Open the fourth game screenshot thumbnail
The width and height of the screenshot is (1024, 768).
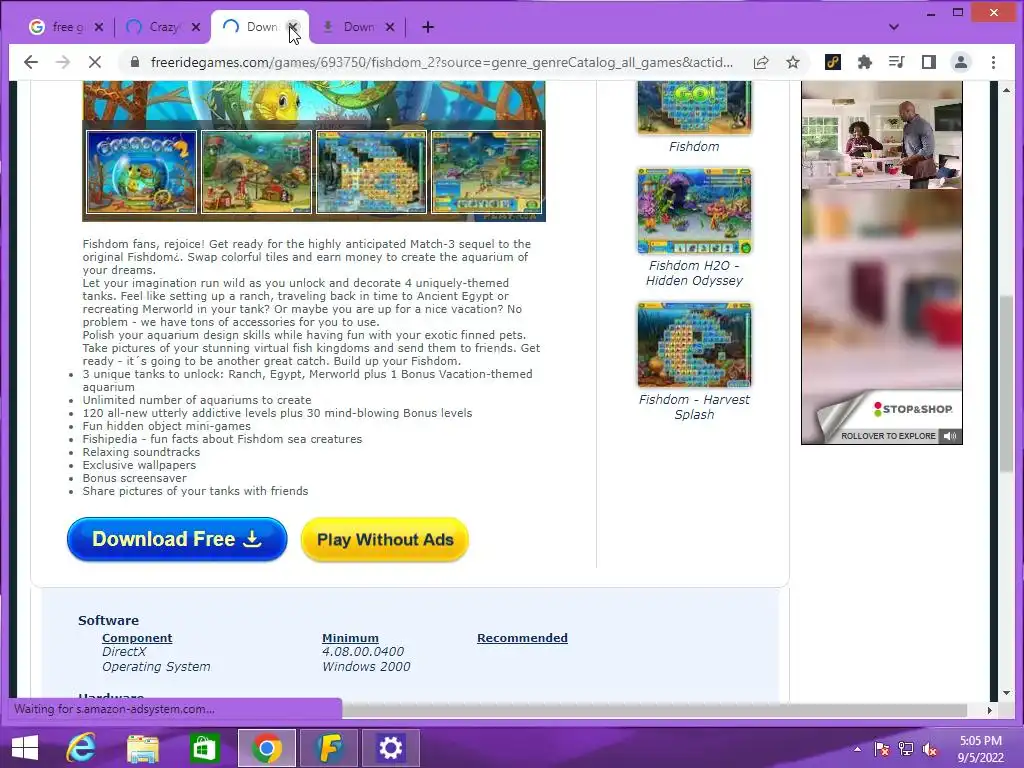point(486,172)
